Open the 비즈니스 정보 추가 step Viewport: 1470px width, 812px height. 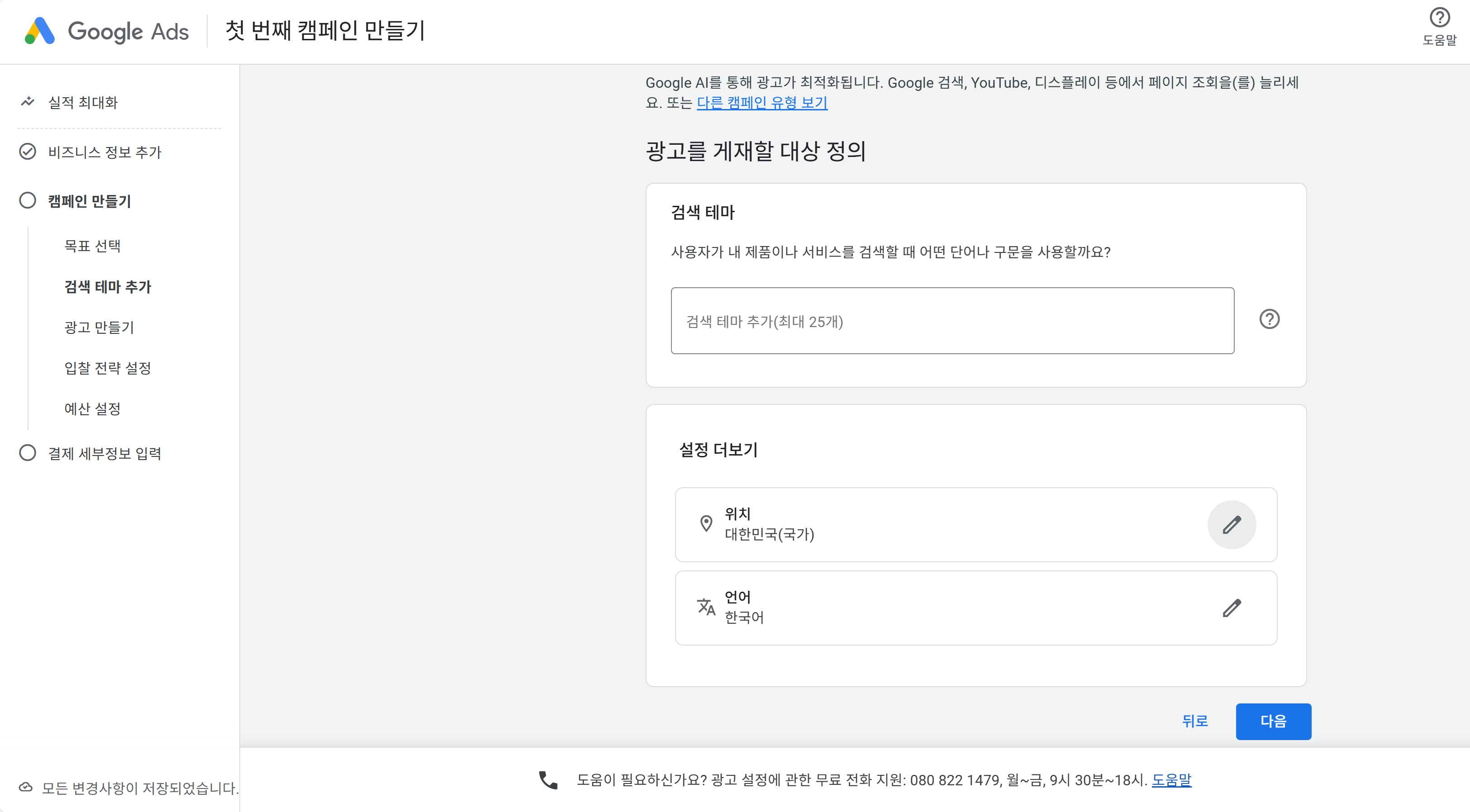click(x=105, y=152)
